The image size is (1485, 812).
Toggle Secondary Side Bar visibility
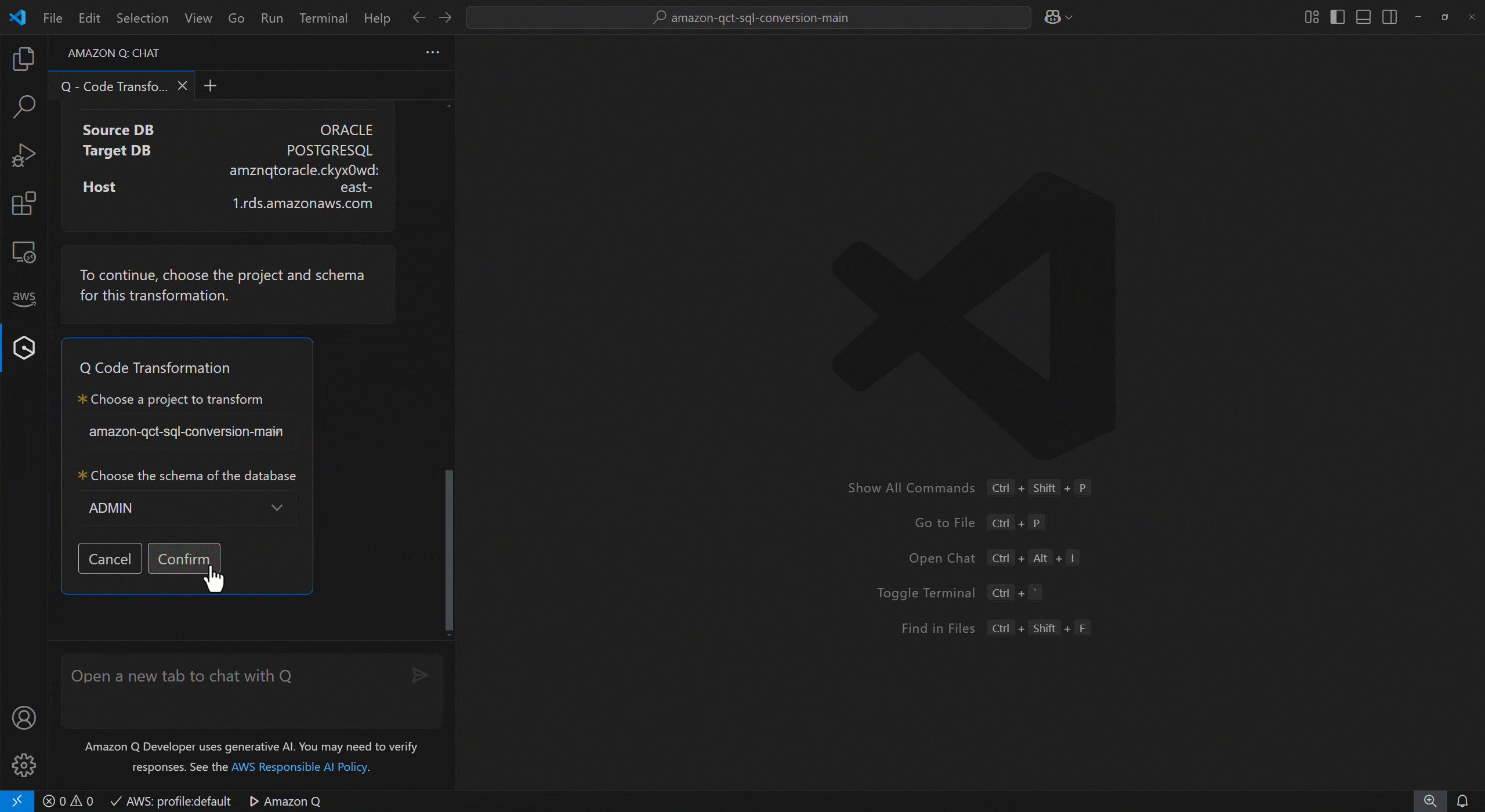(x=1389, y=17)
